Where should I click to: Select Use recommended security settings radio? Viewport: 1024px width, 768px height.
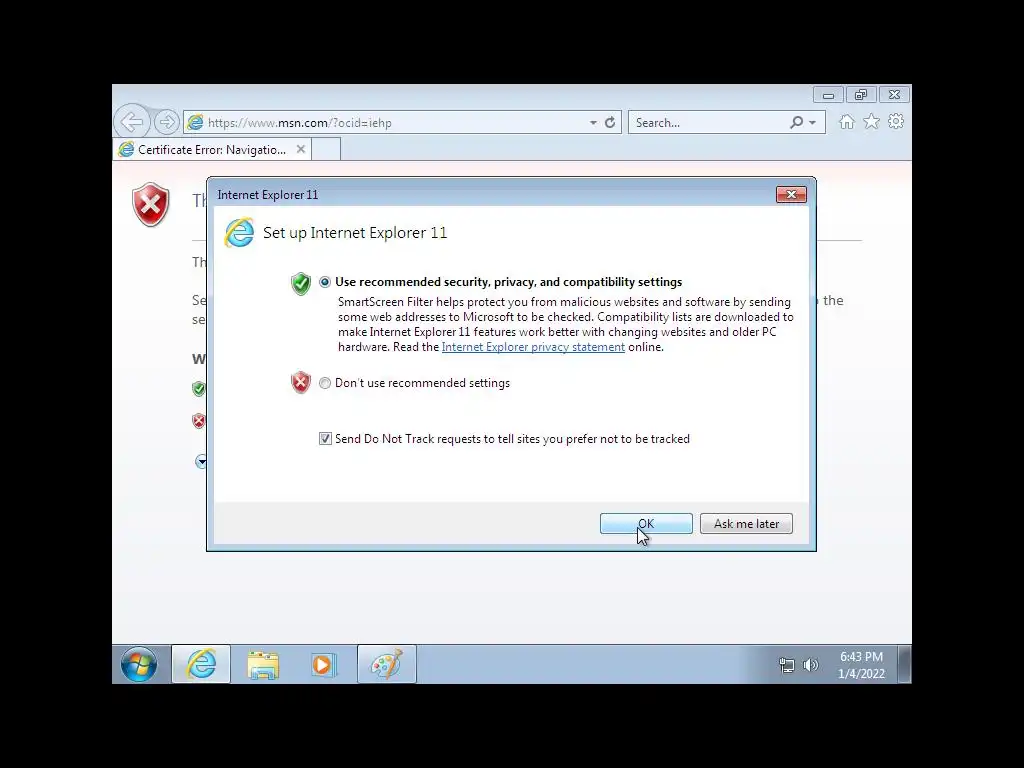pyautogui.click(x=325, y=282)
